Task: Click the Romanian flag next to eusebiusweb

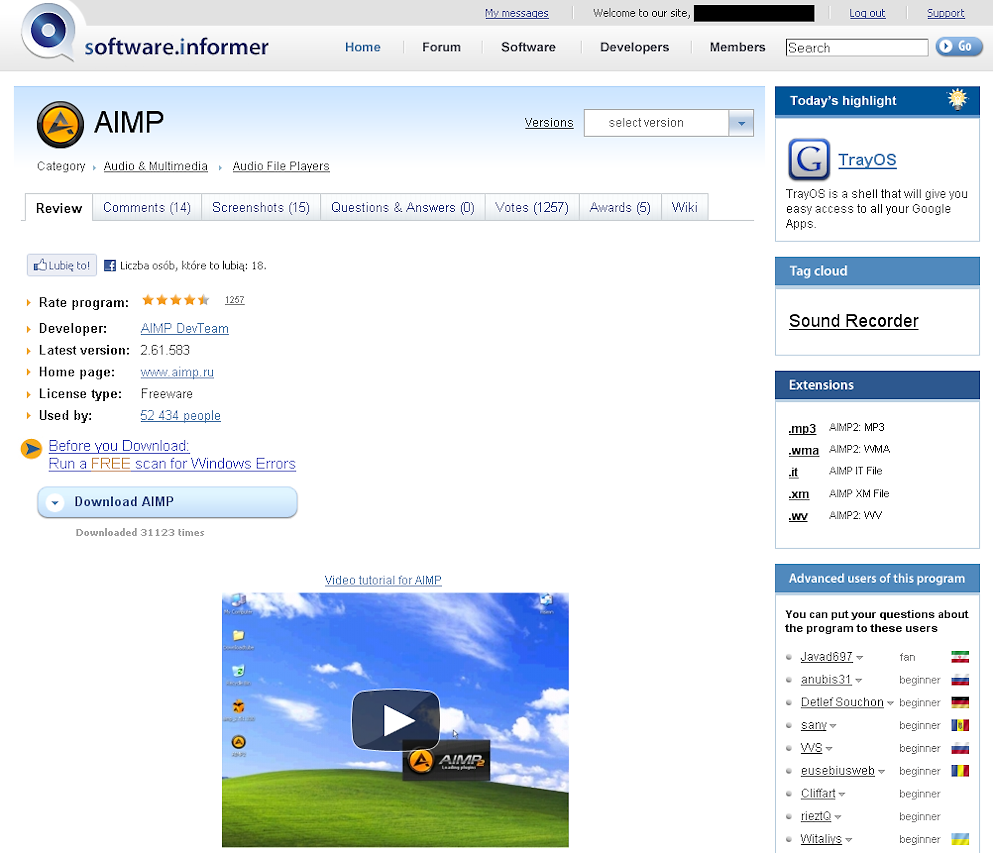Action: 960,771
